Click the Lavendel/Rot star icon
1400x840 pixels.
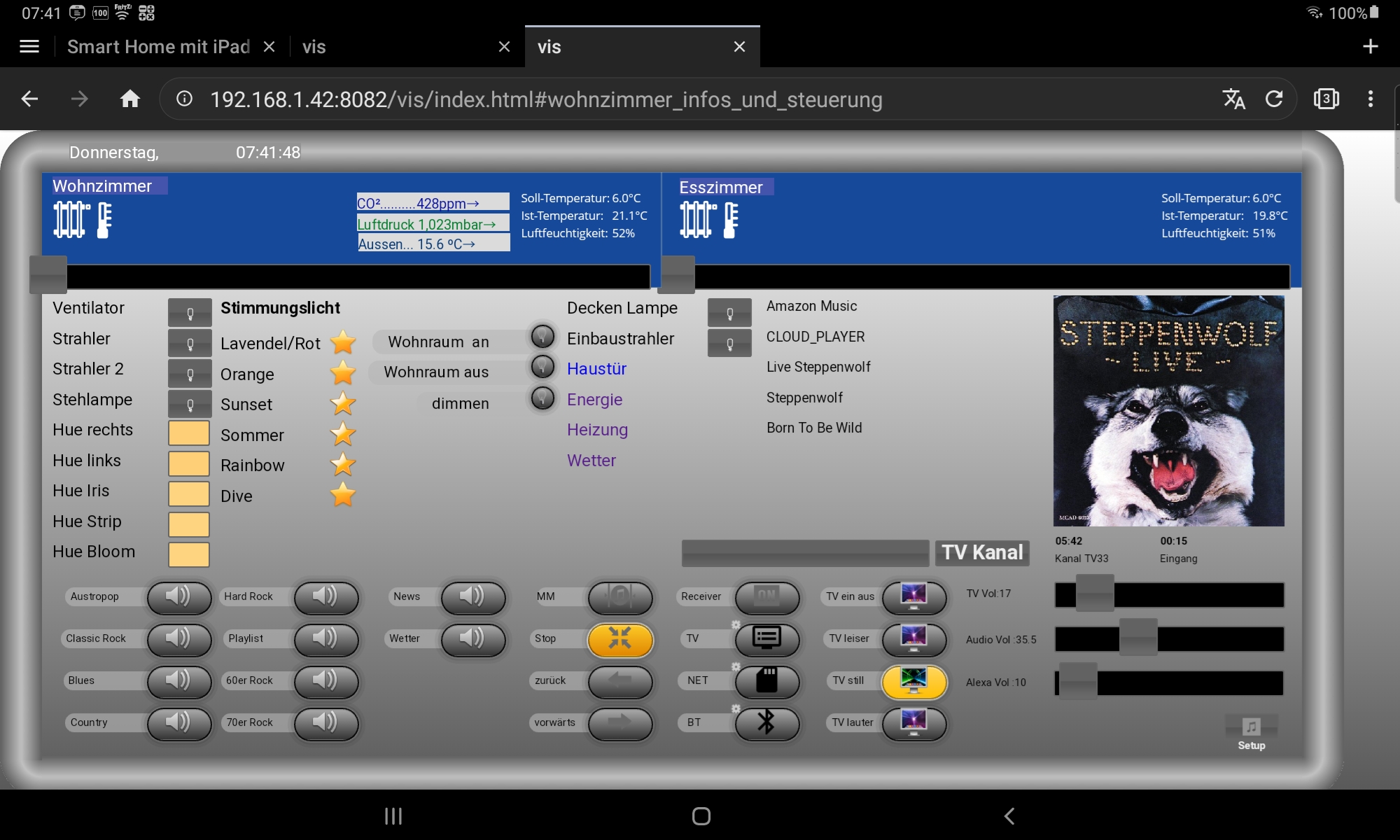(343, 343)
